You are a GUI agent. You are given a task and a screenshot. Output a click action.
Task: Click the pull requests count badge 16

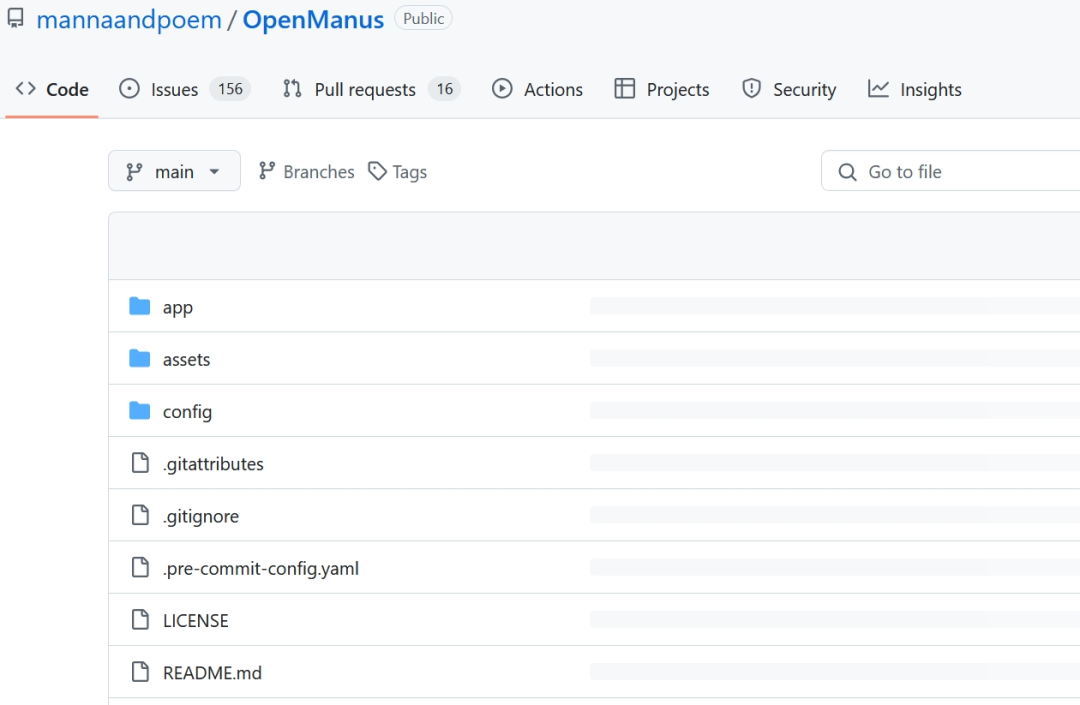pos(444,89)
